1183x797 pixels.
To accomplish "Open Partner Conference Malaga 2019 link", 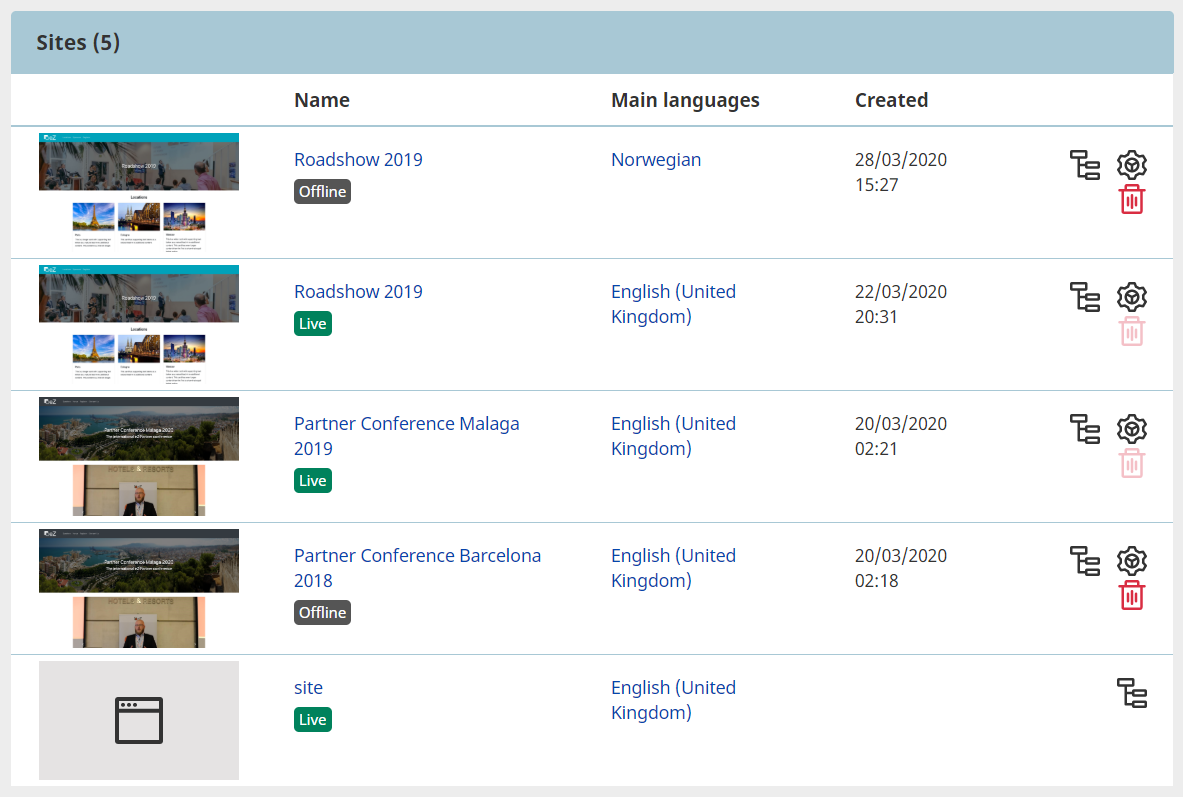I will coord(407,436).
